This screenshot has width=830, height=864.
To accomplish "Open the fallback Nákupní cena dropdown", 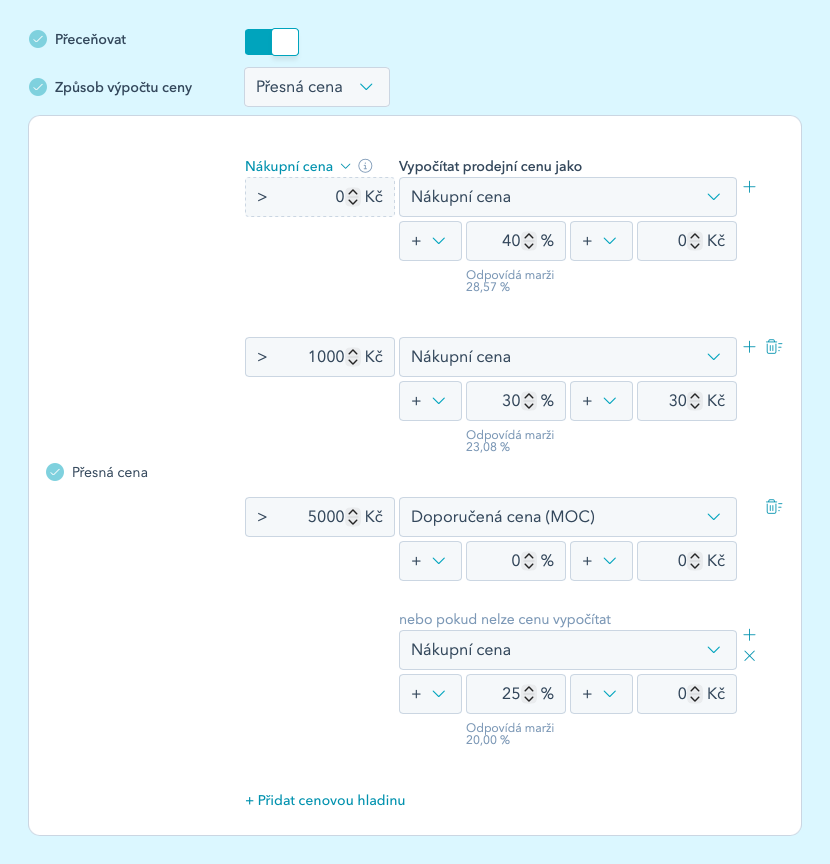I will 568,650.
